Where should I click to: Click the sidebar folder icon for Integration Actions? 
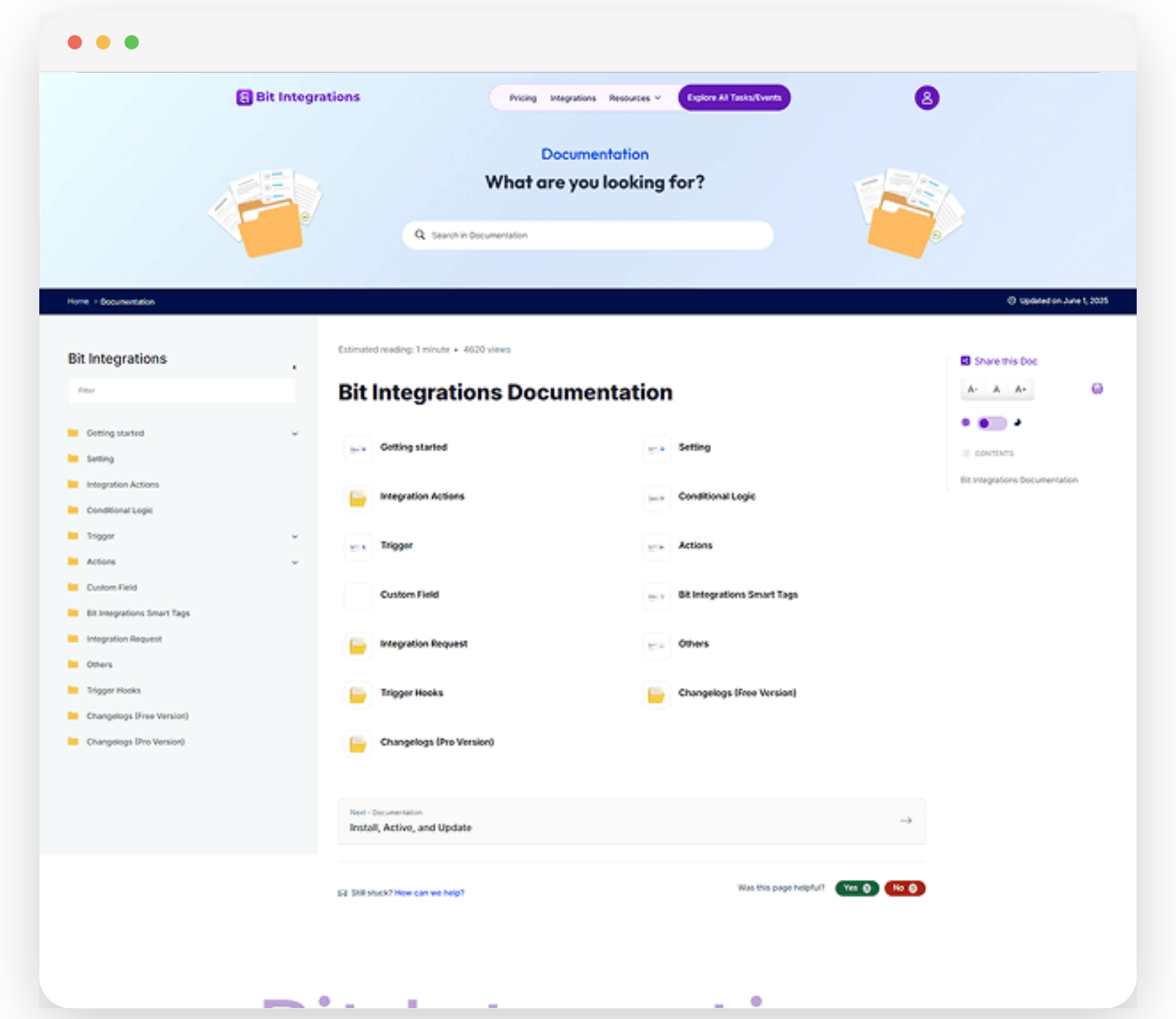pos(73,484)
